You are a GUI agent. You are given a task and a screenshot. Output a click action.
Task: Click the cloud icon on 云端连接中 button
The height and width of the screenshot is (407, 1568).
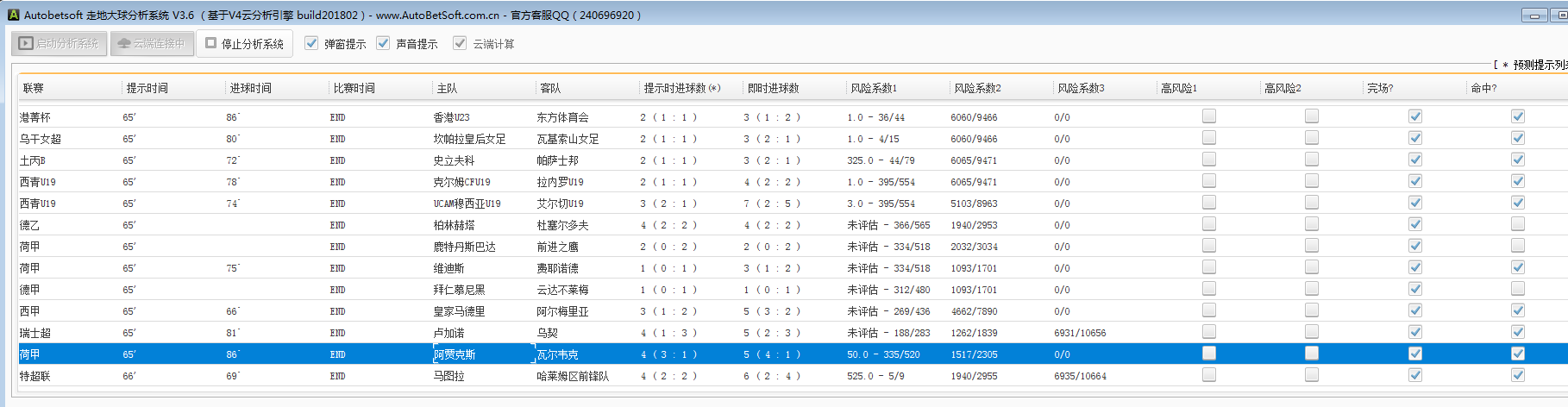tap(124, 43)
